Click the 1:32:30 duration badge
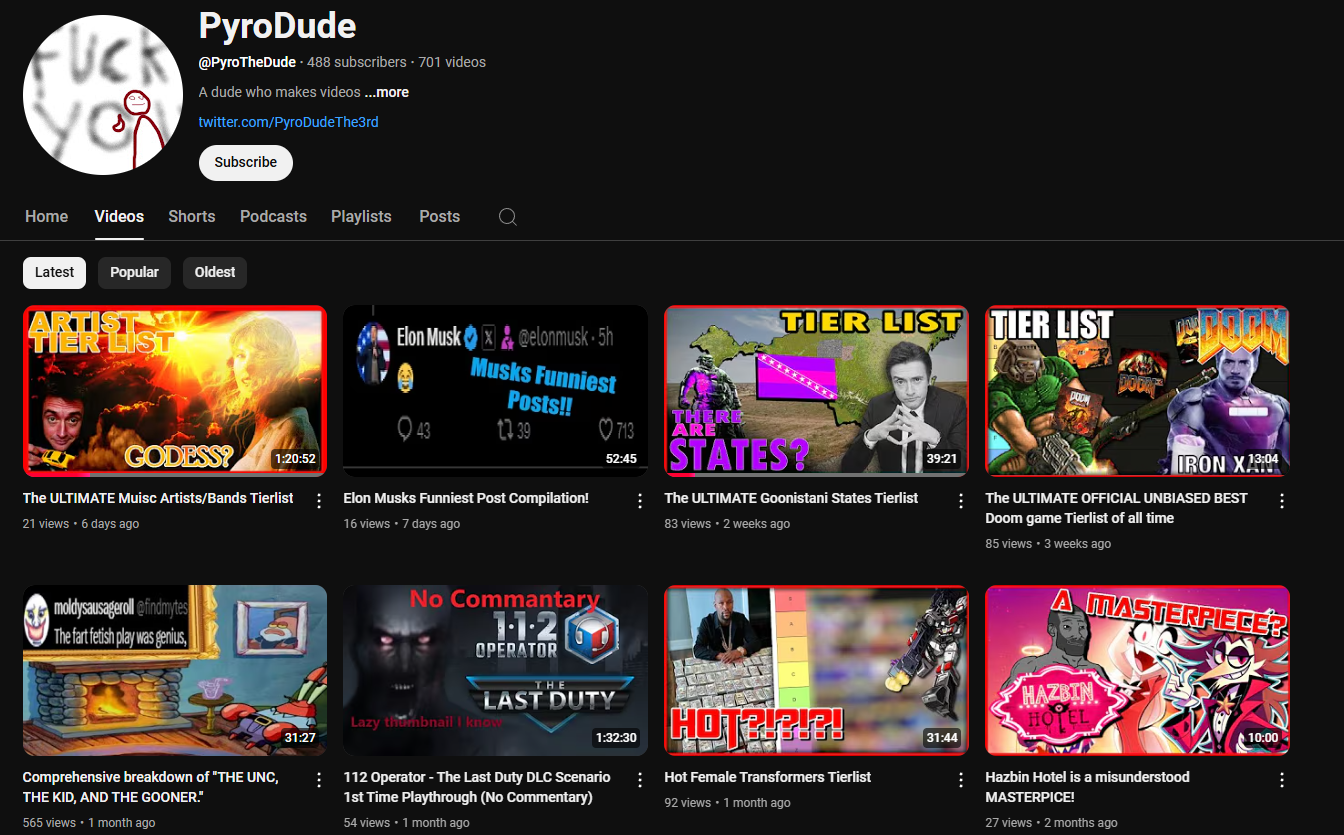 click(616, 738)
